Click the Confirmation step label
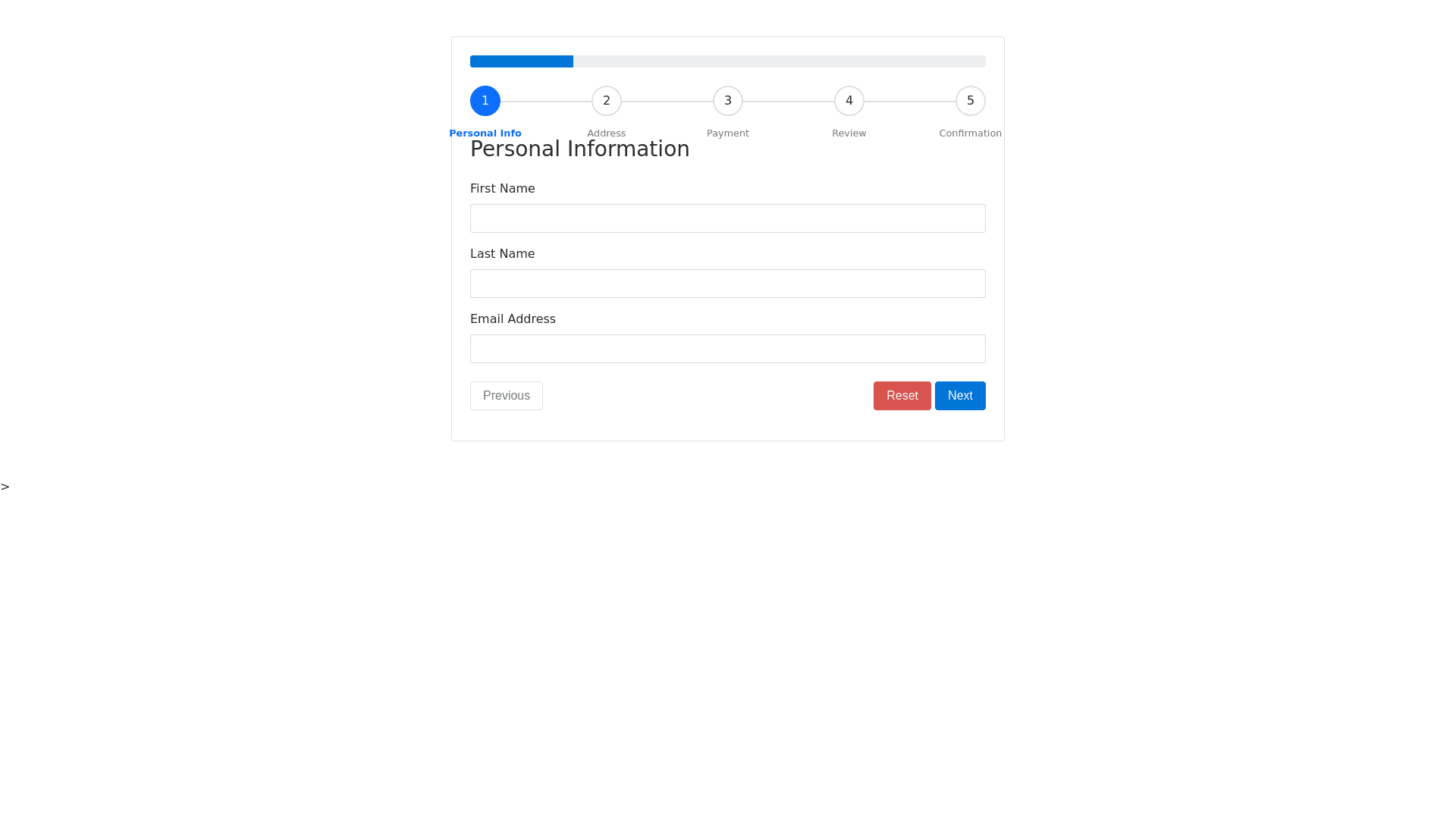Viewport: 1456px width, 819px height. pyautogui.click(x=971, y=133)
